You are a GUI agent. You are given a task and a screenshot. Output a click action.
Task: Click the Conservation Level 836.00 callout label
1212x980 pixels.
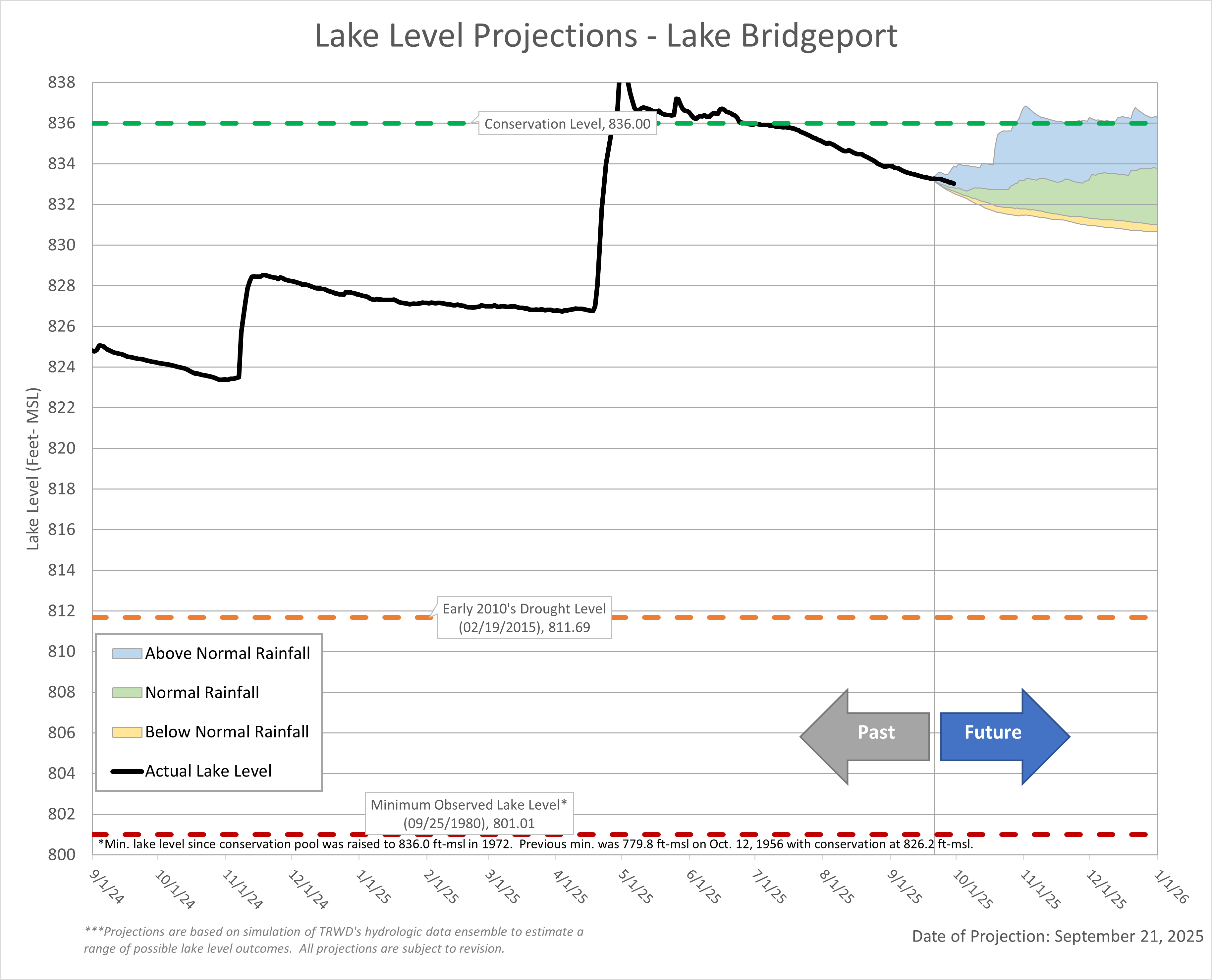[567, 124]
